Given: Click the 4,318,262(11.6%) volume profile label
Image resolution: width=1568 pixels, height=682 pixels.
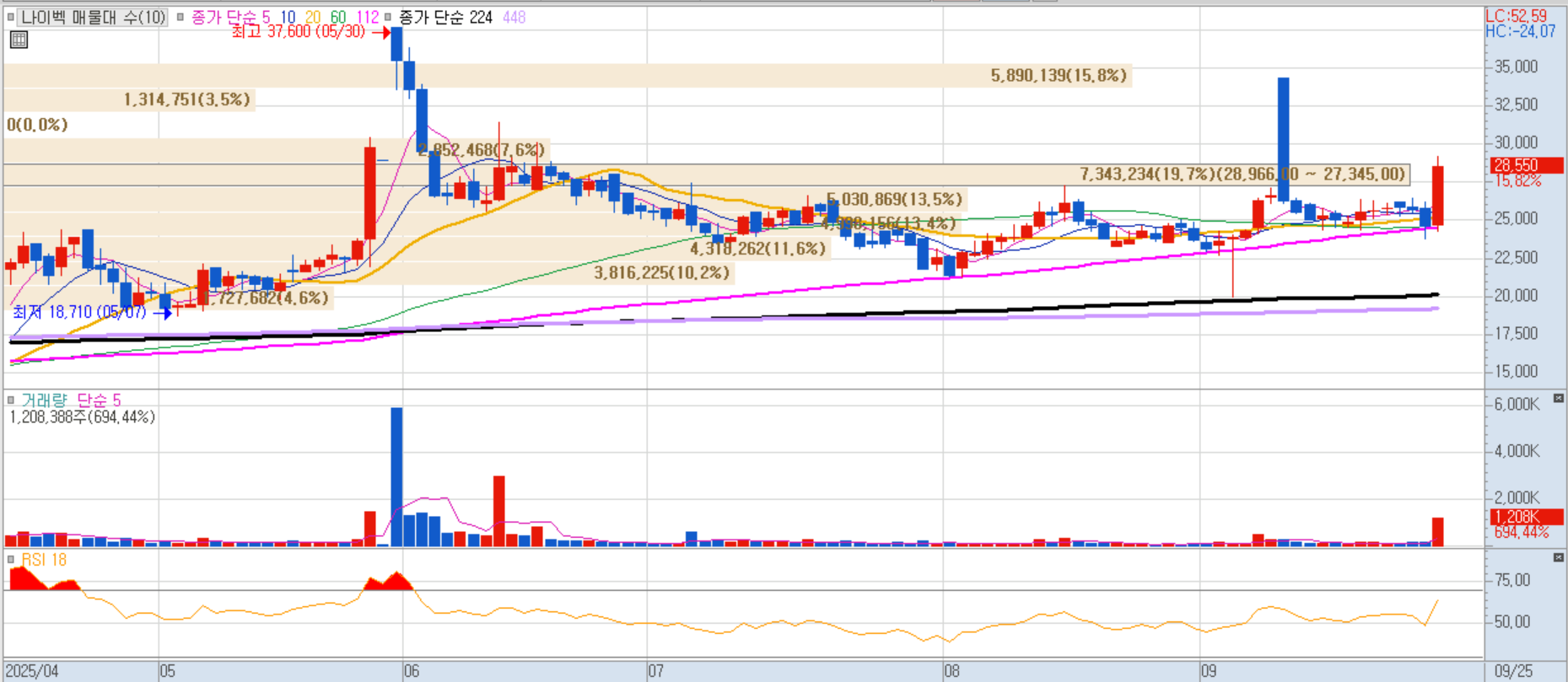Looking at the screenshot, I should [x=758, y=249].
